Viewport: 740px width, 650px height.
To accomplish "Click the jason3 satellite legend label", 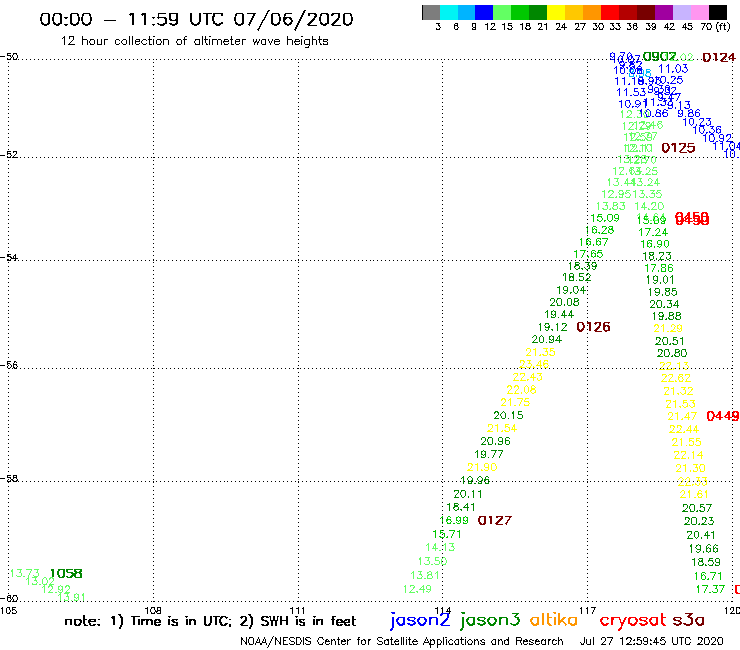I will click(490, 620).
